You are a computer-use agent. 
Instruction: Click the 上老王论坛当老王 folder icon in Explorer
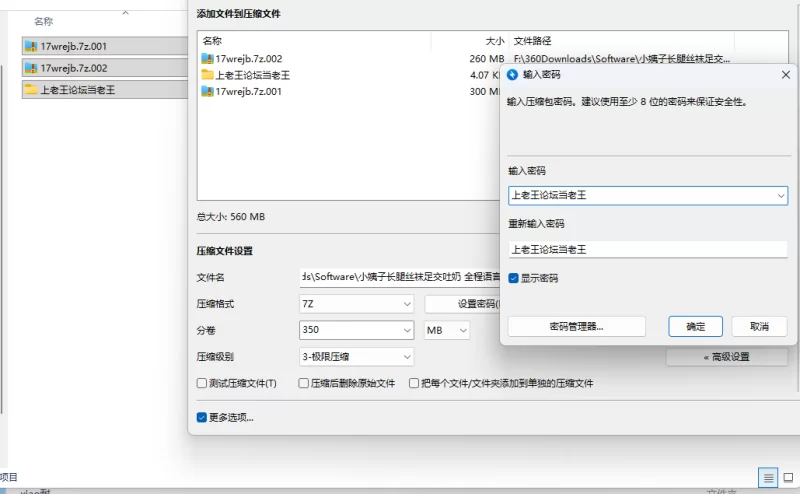click(31, 89)
